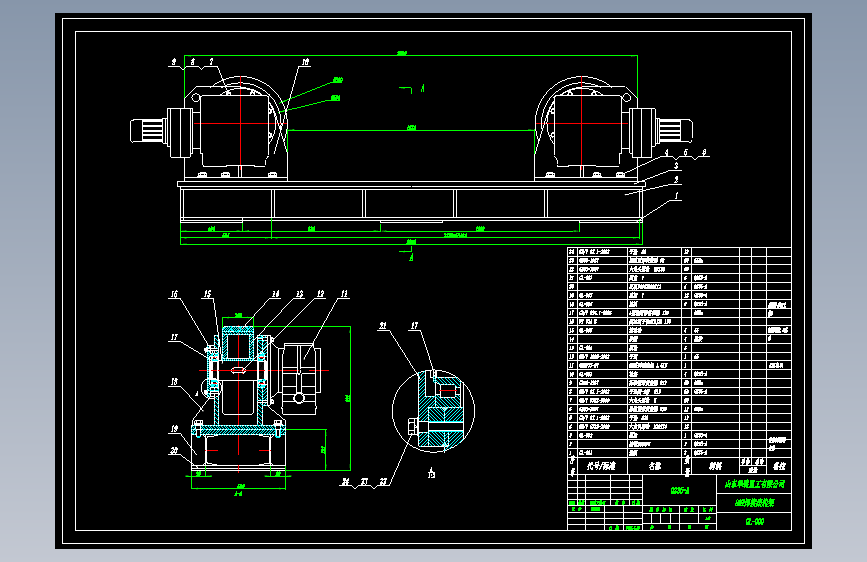
Task: Select part balloon number 15
Action: [207, 294]
